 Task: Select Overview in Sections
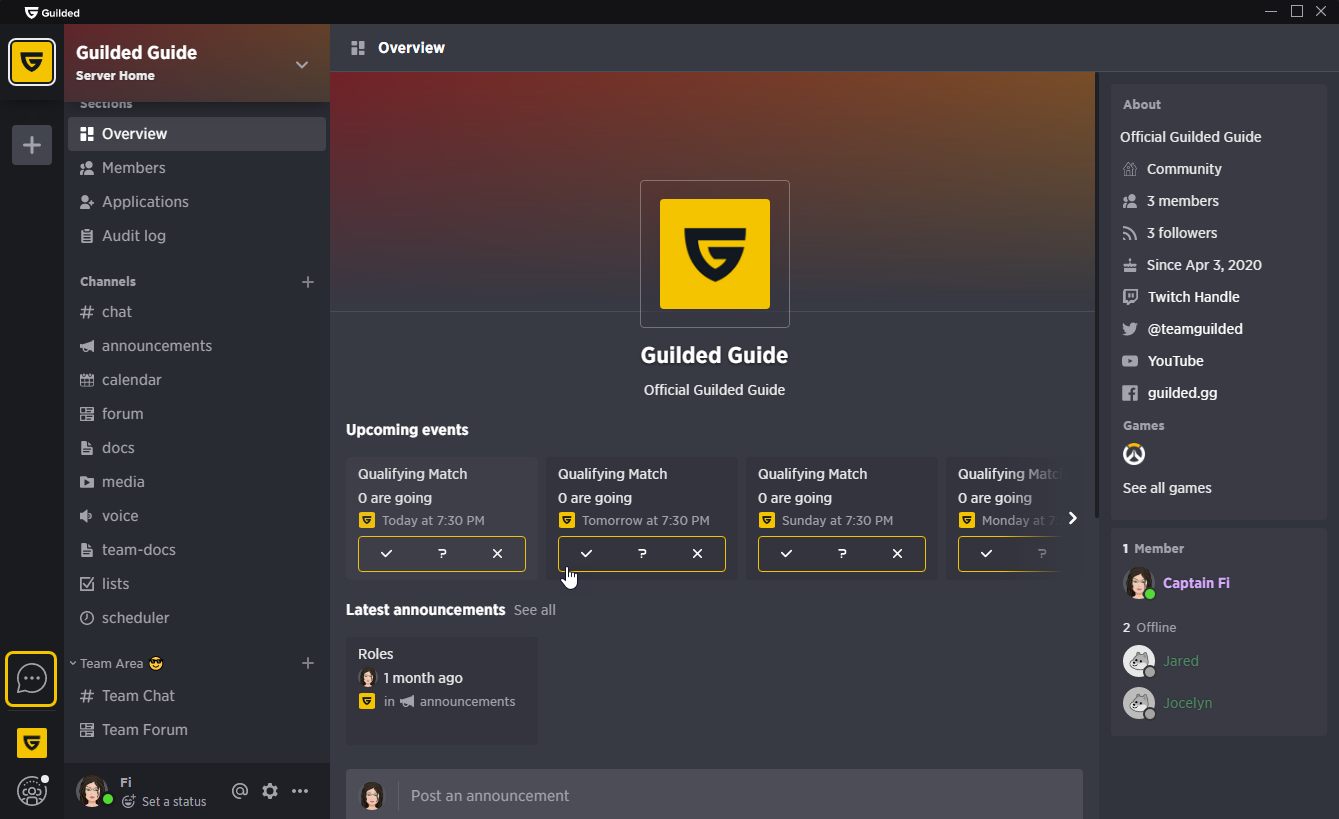point(197,134)
